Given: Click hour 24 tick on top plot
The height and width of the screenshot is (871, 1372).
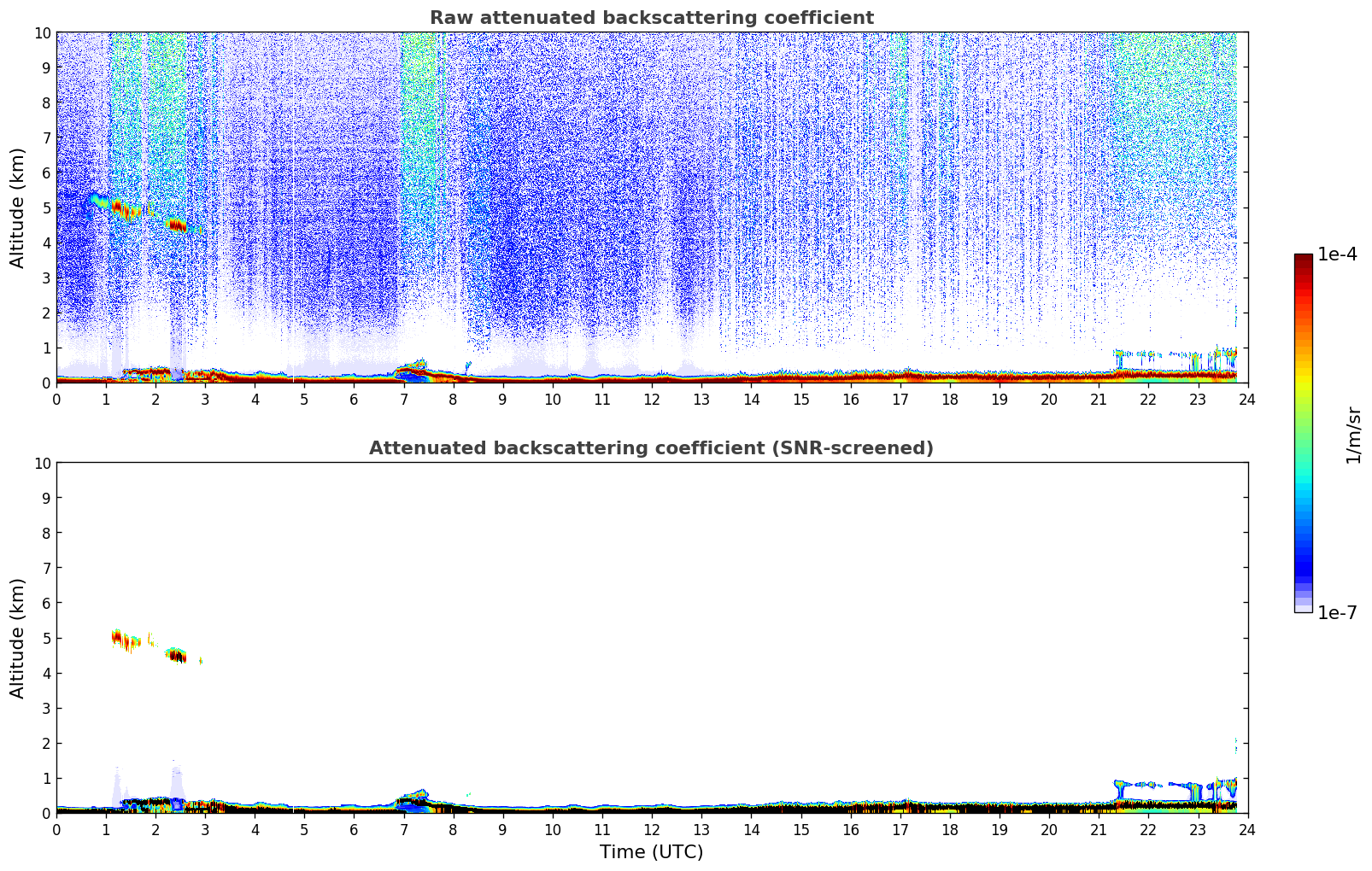Looking at the screenshot, I should tap(1247, 399).
